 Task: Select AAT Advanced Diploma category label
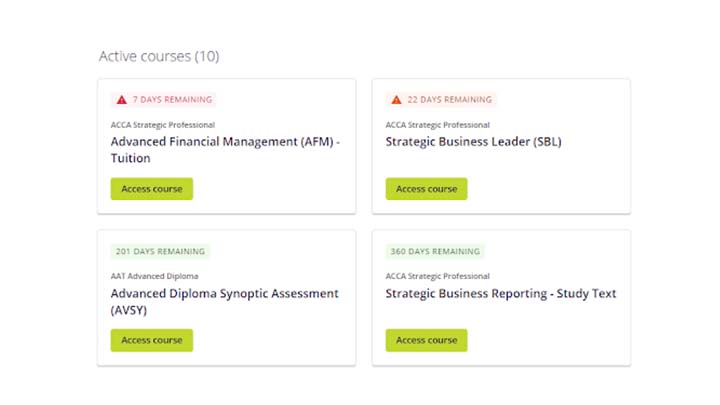click(154, 276)
